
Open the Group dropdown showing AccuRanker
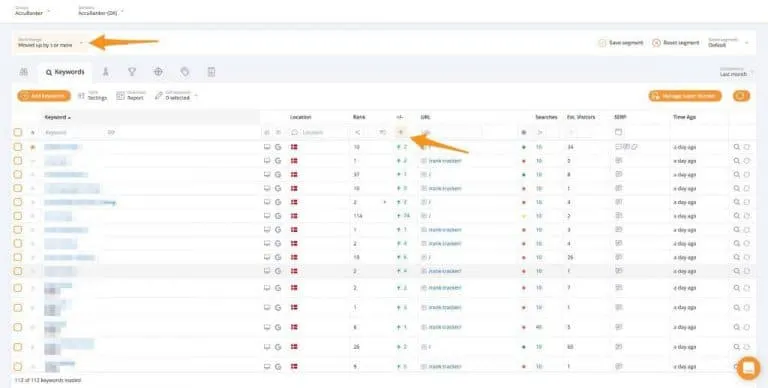click(x=32, y=11)
